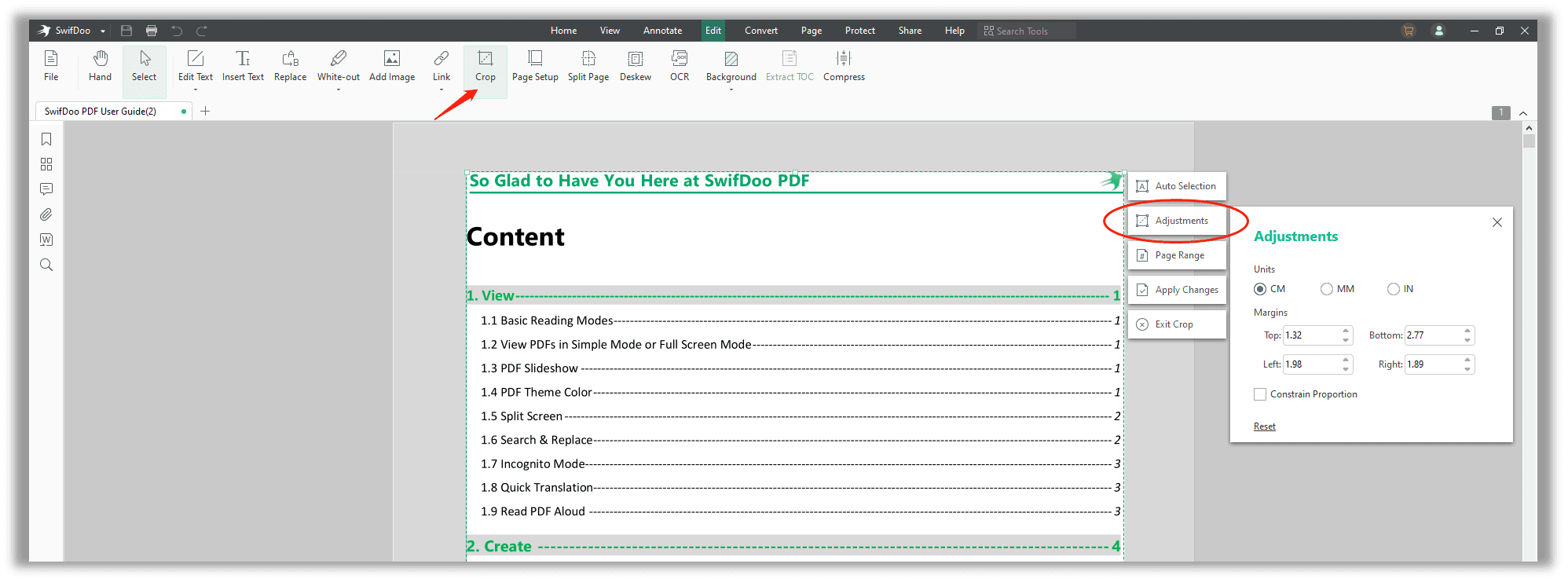Open the File menu icon
The image size is (1568, 582).
(51, 66)
